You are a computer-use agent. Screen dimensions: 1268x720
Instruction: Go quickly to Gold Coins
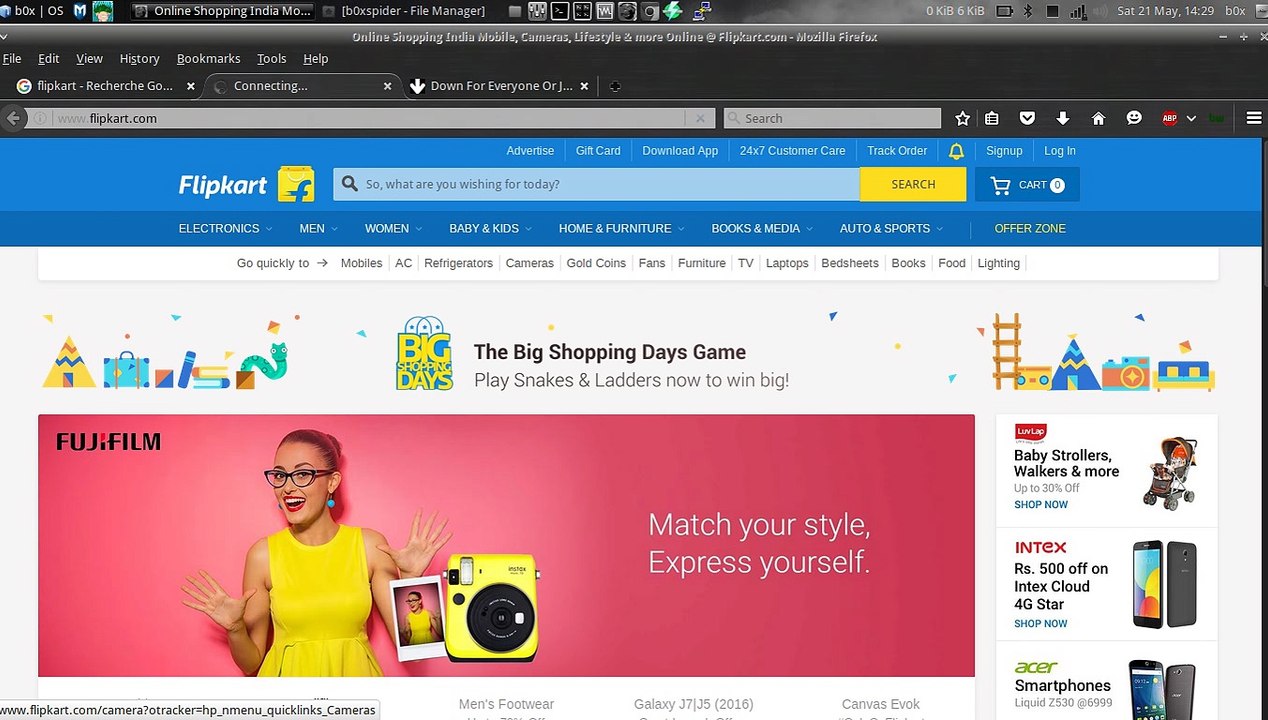pyautogui.click(x=596, y=263)
